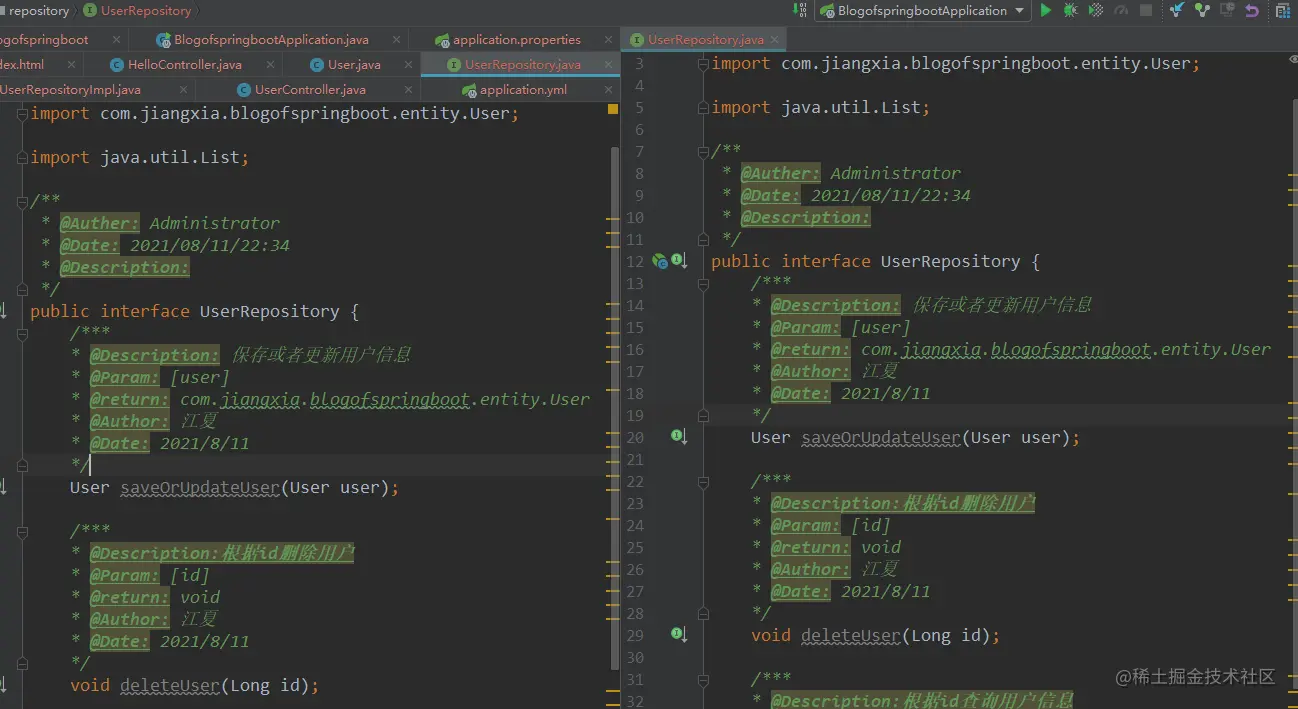The image size is (1298, 709).
Task: Commit changes with green branch icon
Action: click(x=1202, y=10)
